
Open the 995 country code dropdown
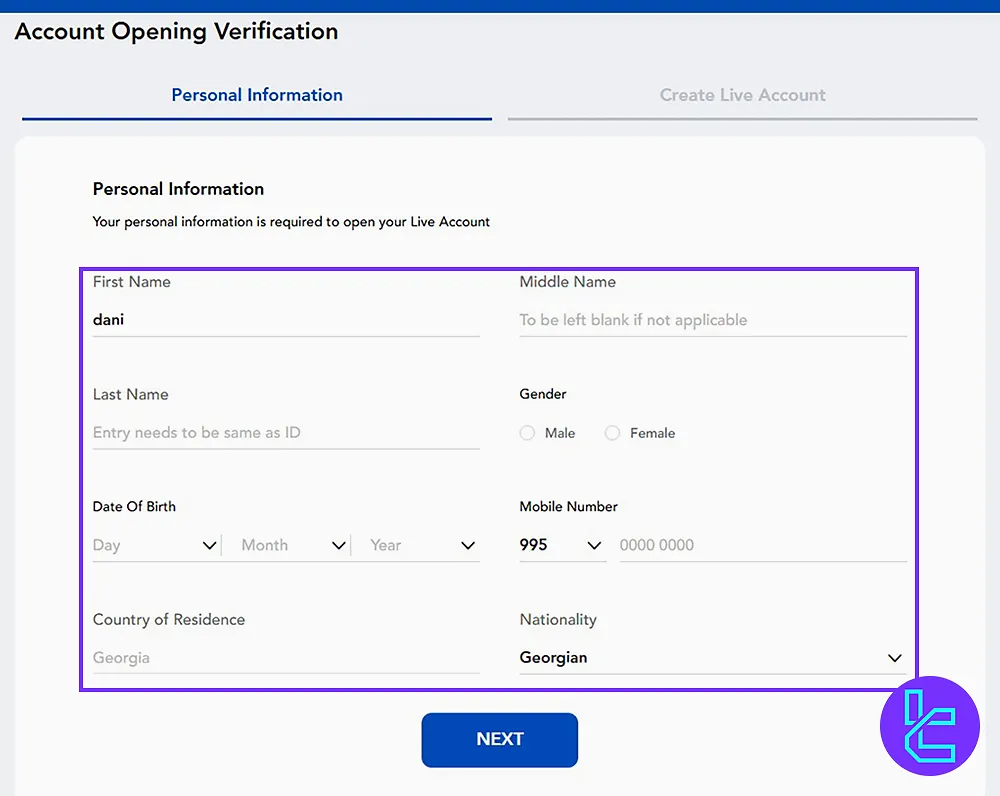tap(562, 545)
